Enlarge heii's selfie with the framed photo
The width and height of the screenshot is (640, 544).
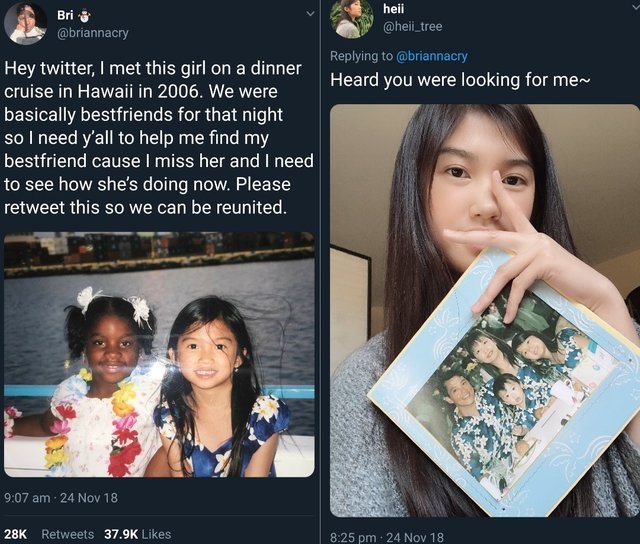click(x=484, y=310)
